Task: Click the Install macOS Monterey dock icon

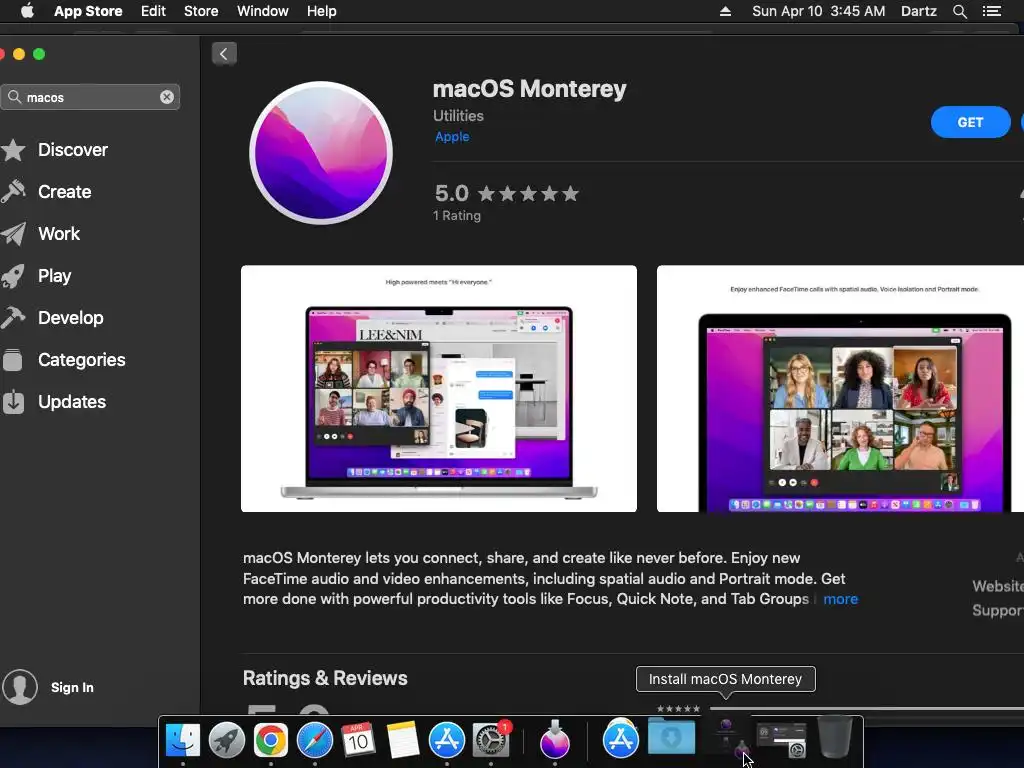Action: (554, 740)
